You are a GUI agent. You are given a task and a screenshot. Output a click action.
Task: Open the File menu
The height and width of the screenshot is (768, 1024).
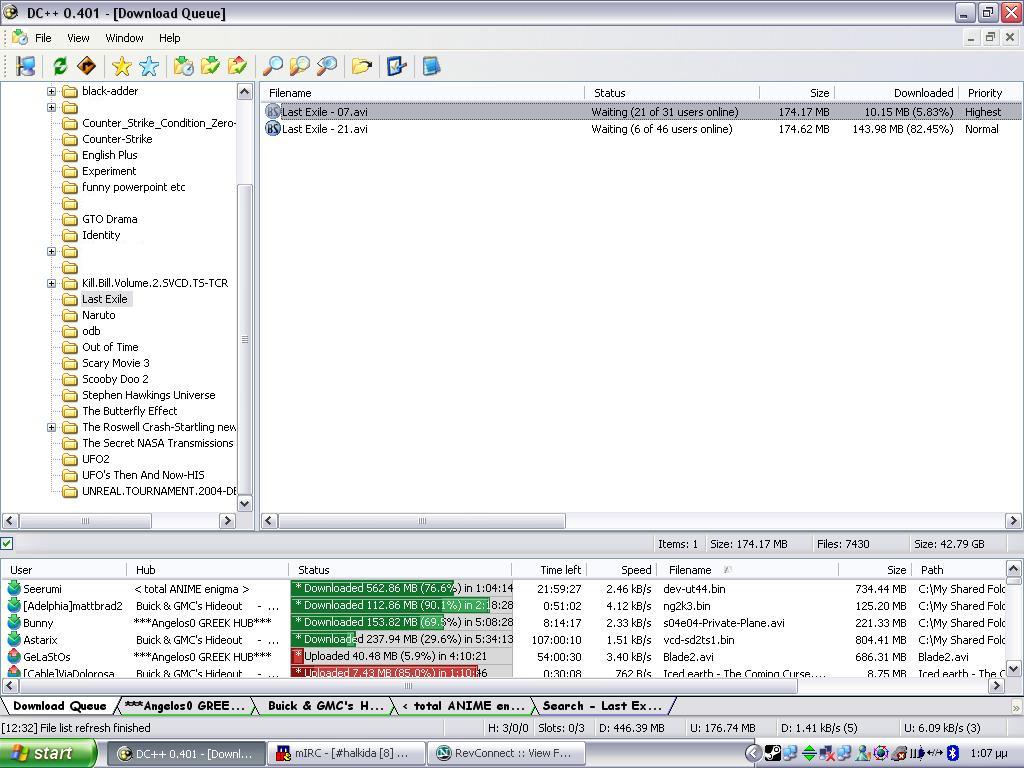43,38
